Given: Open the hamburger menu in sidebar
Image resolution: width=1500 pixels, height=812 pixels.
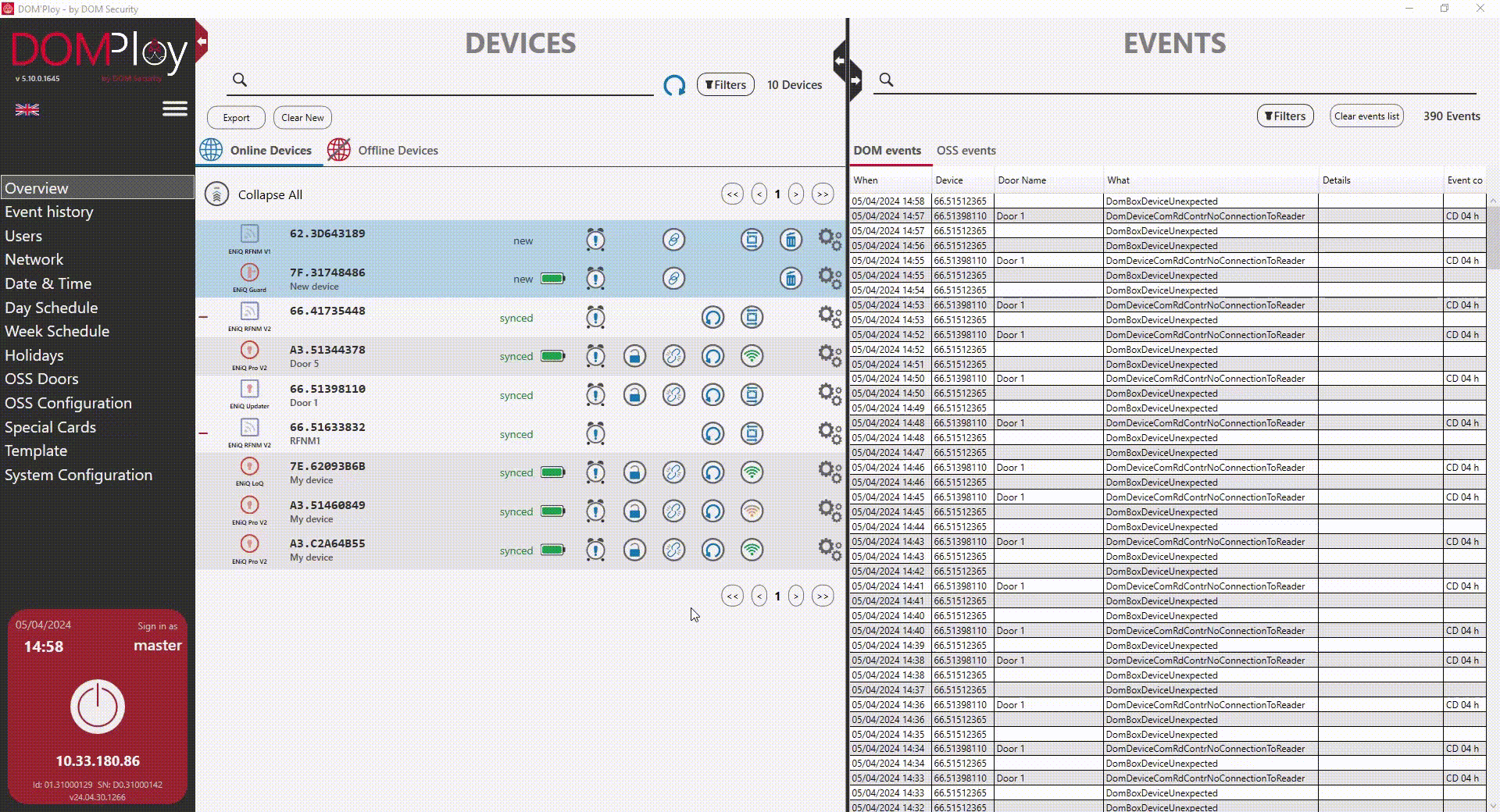Looking at the screenshot, I should click(175, 109).
